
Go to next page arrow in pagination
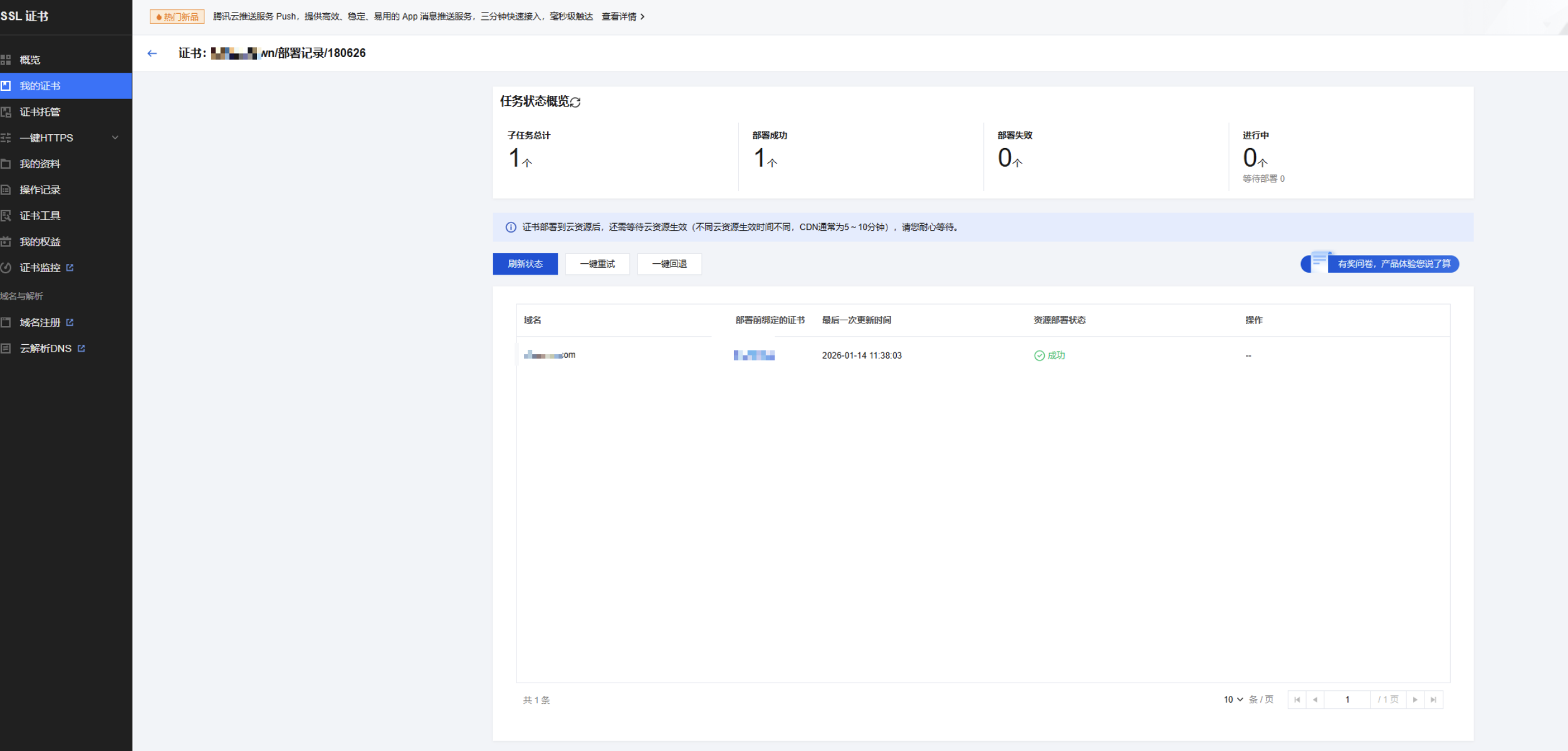point(1415,700)
